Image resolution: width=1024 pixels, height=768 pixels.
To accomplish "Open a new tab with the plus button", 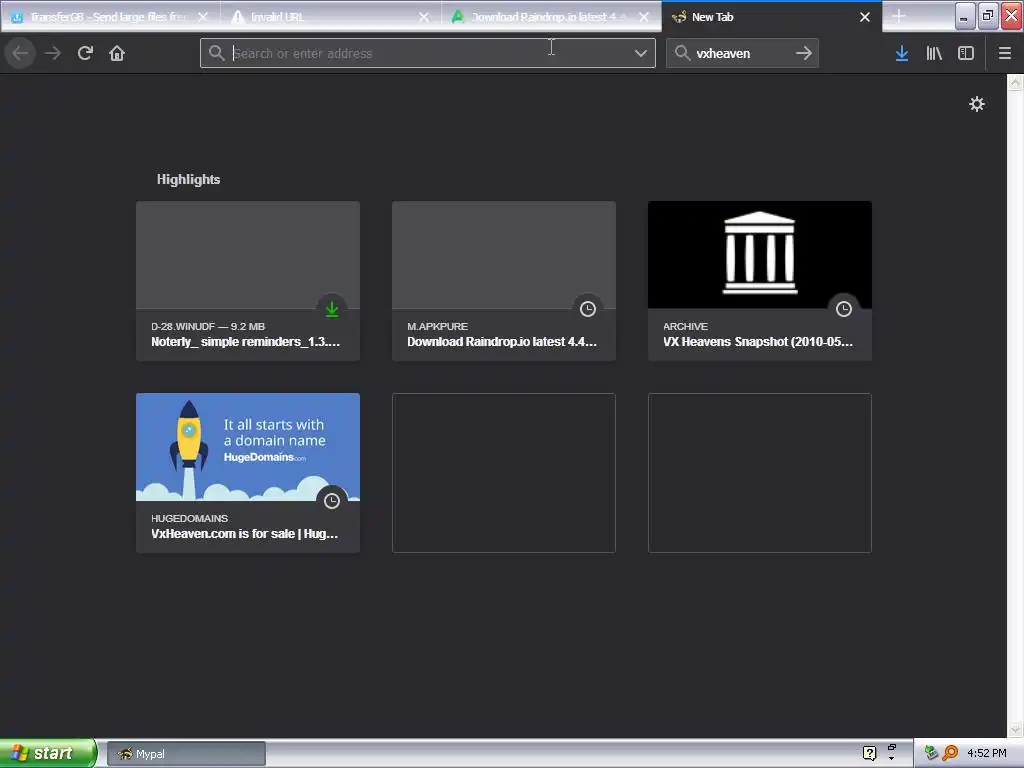I will [899, 16].
